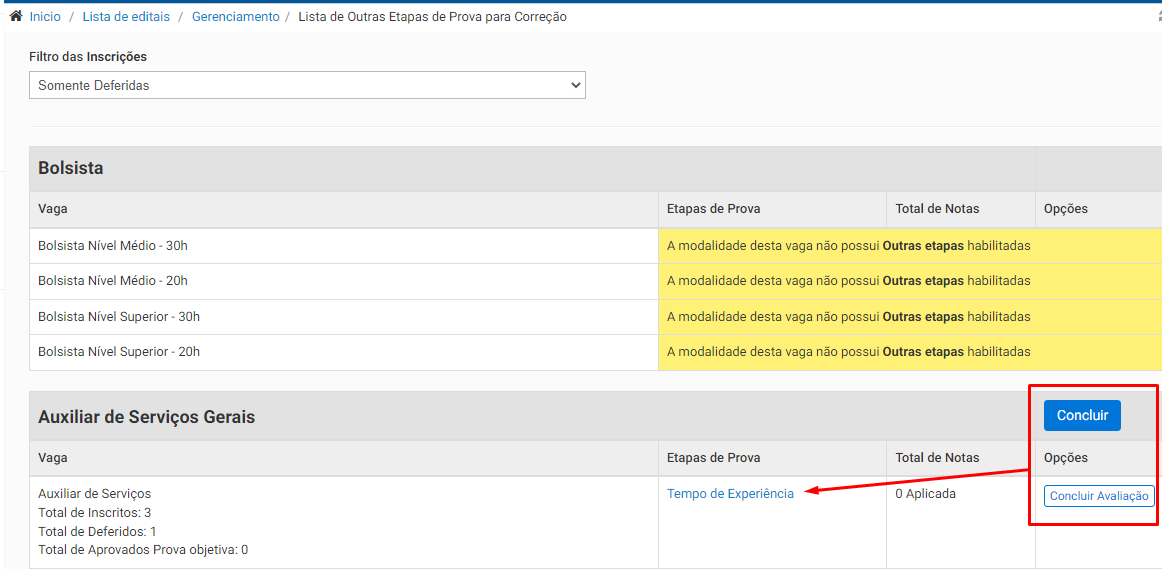Click the 0 Aplicada total cell
The image size is (1162, 569).
[925, 494]
